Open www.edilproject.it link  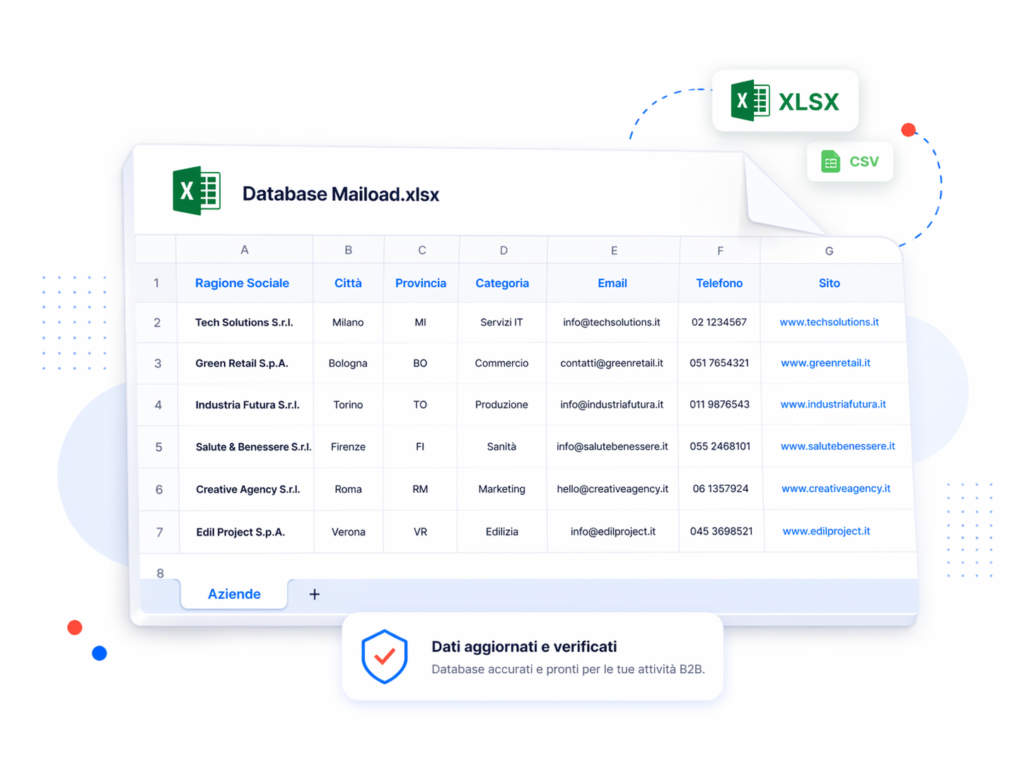826,531
